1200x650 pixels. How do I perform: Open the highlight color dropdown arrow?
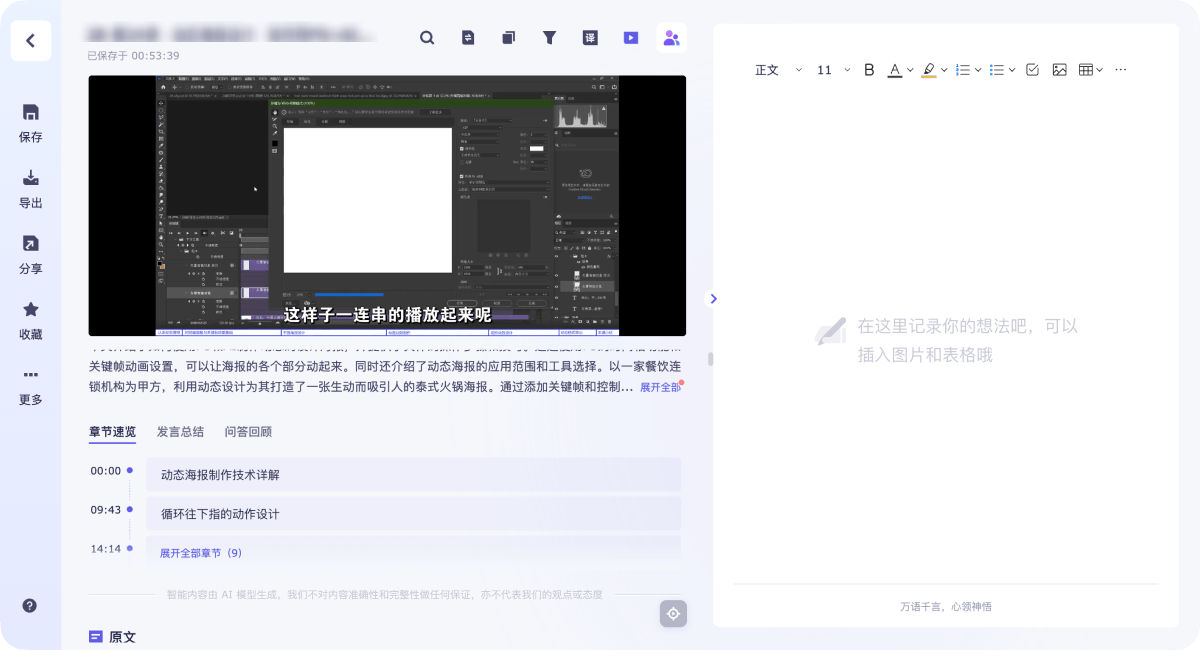[944, 70]
